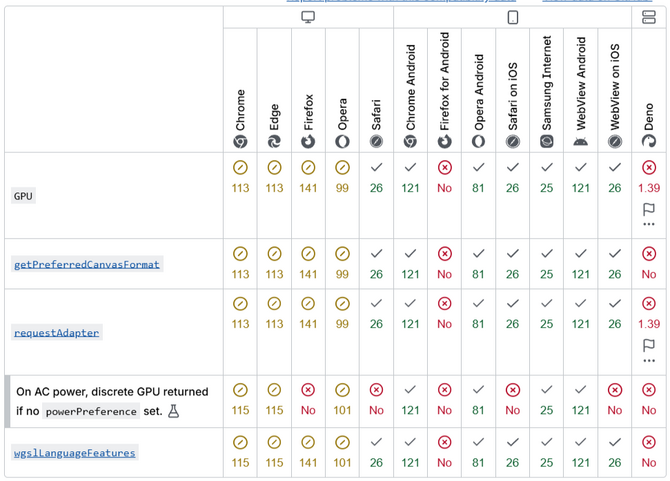Open the wgslLanguageFeatures link

75,453
